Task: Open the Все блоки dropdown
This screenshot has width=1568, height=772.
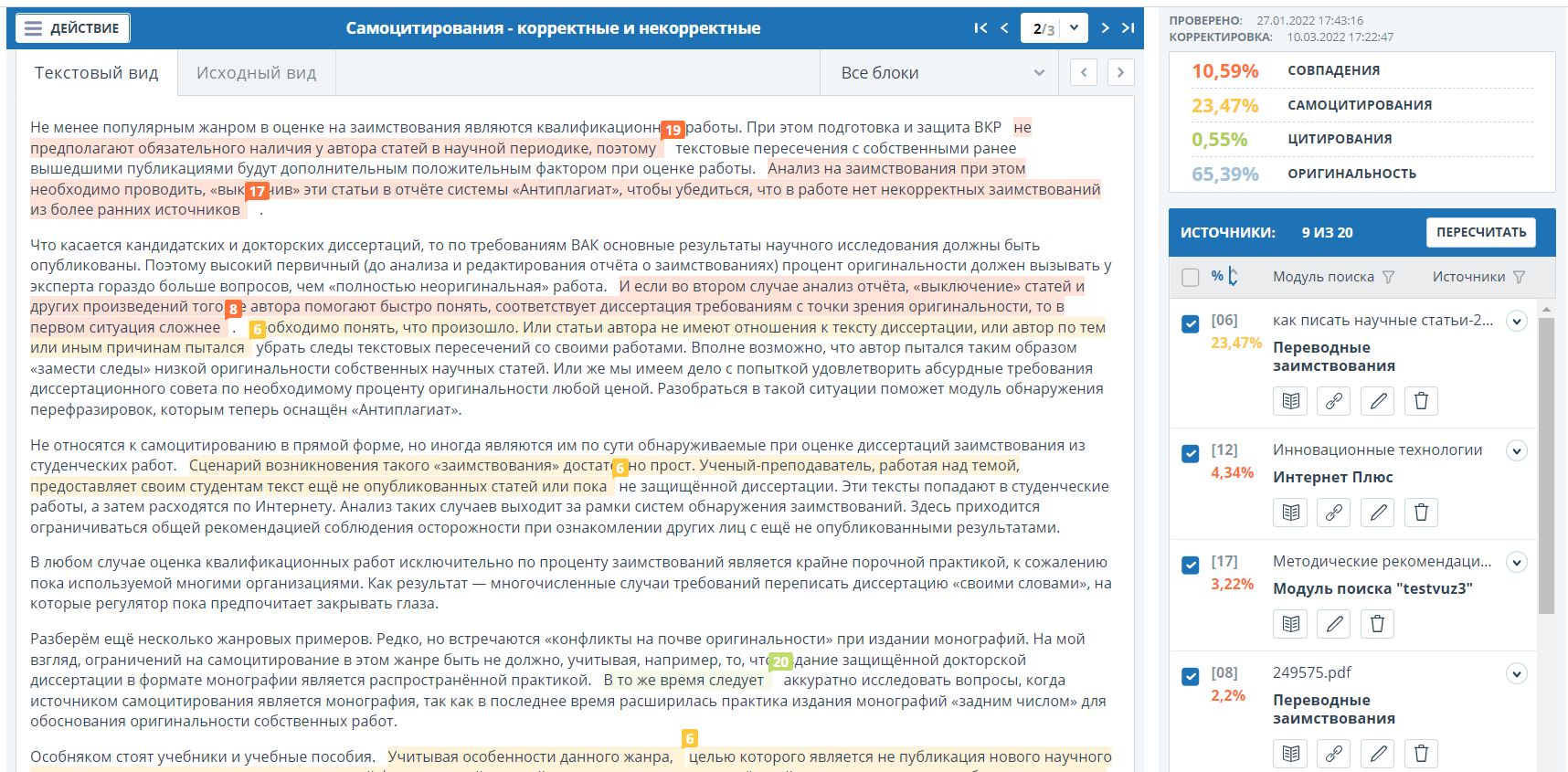Action: (x=938, y=73)
